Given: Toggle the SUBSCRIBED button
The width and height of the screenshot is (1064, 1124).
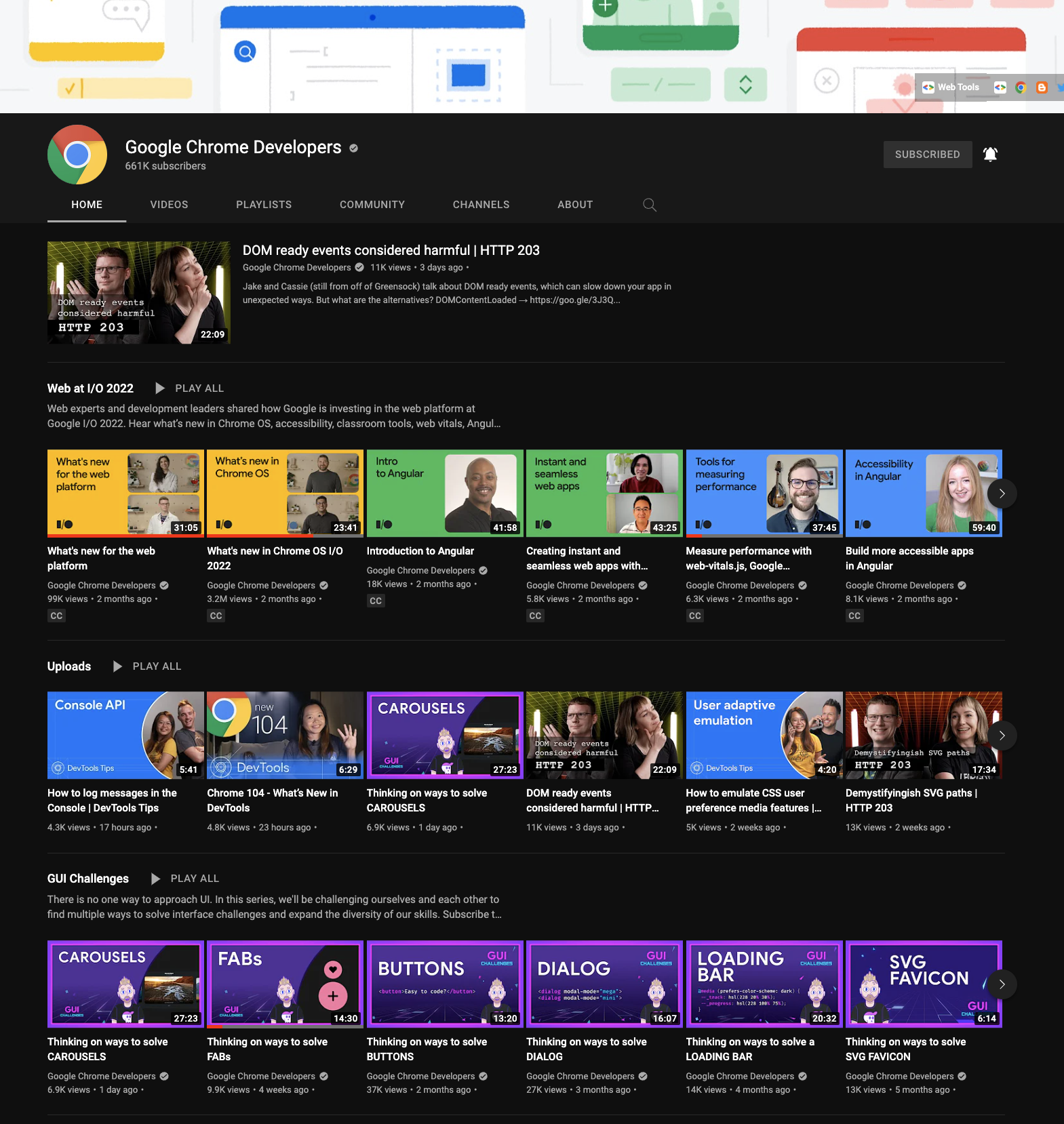Looking at the screenshot, I should click(927, 155).
